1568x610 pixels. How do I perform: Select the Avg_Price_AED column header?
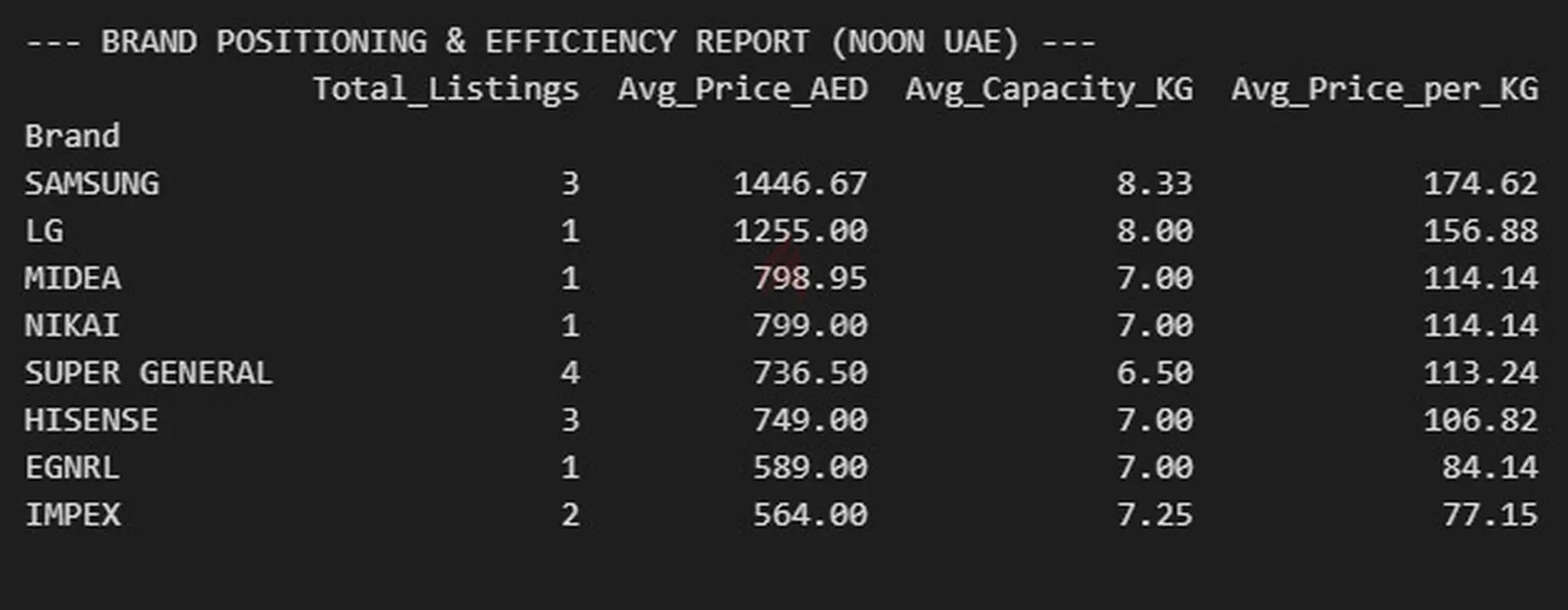tap(742, 90)
